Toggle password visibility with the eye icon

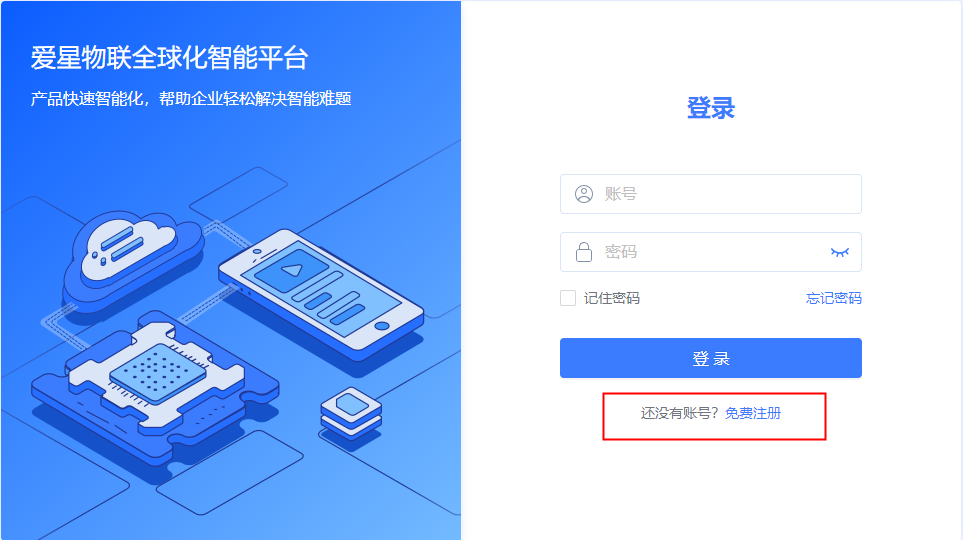[840, 252]
